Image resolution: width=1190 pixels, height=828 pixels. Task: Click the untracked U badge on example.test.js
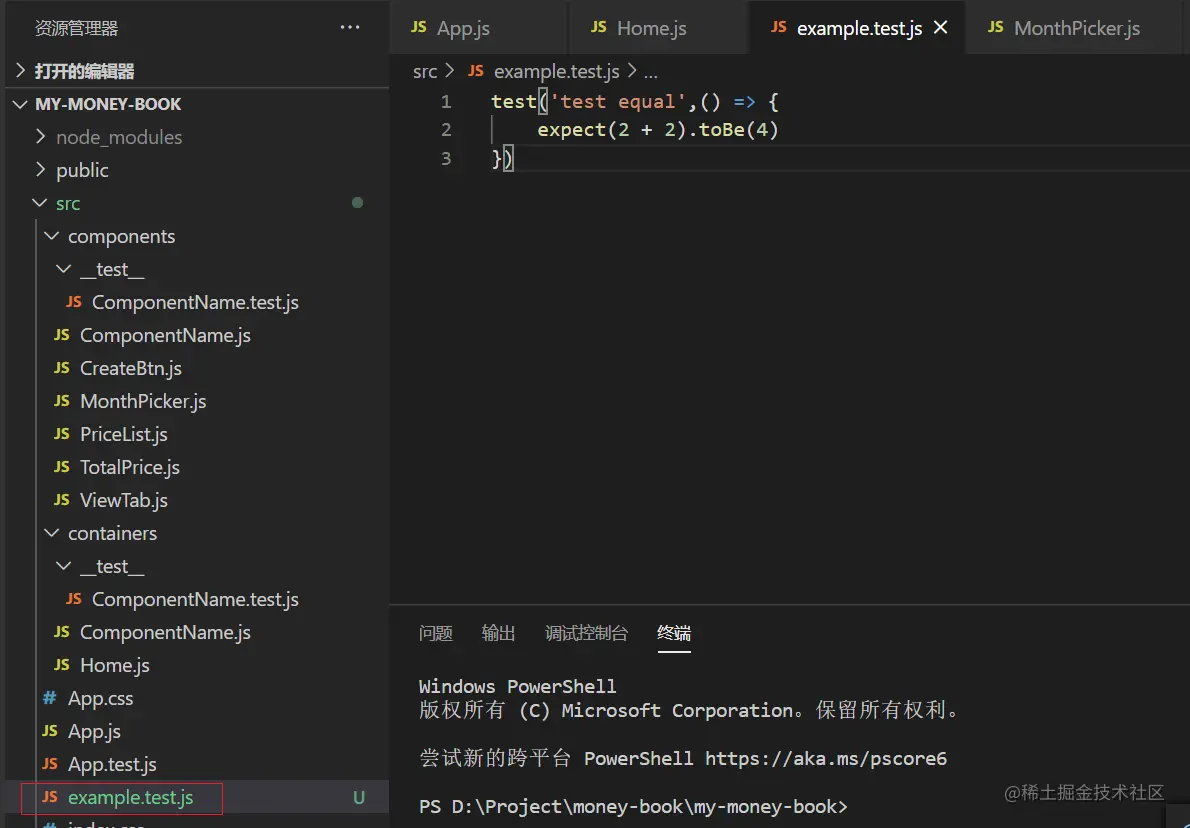[359, 798]
